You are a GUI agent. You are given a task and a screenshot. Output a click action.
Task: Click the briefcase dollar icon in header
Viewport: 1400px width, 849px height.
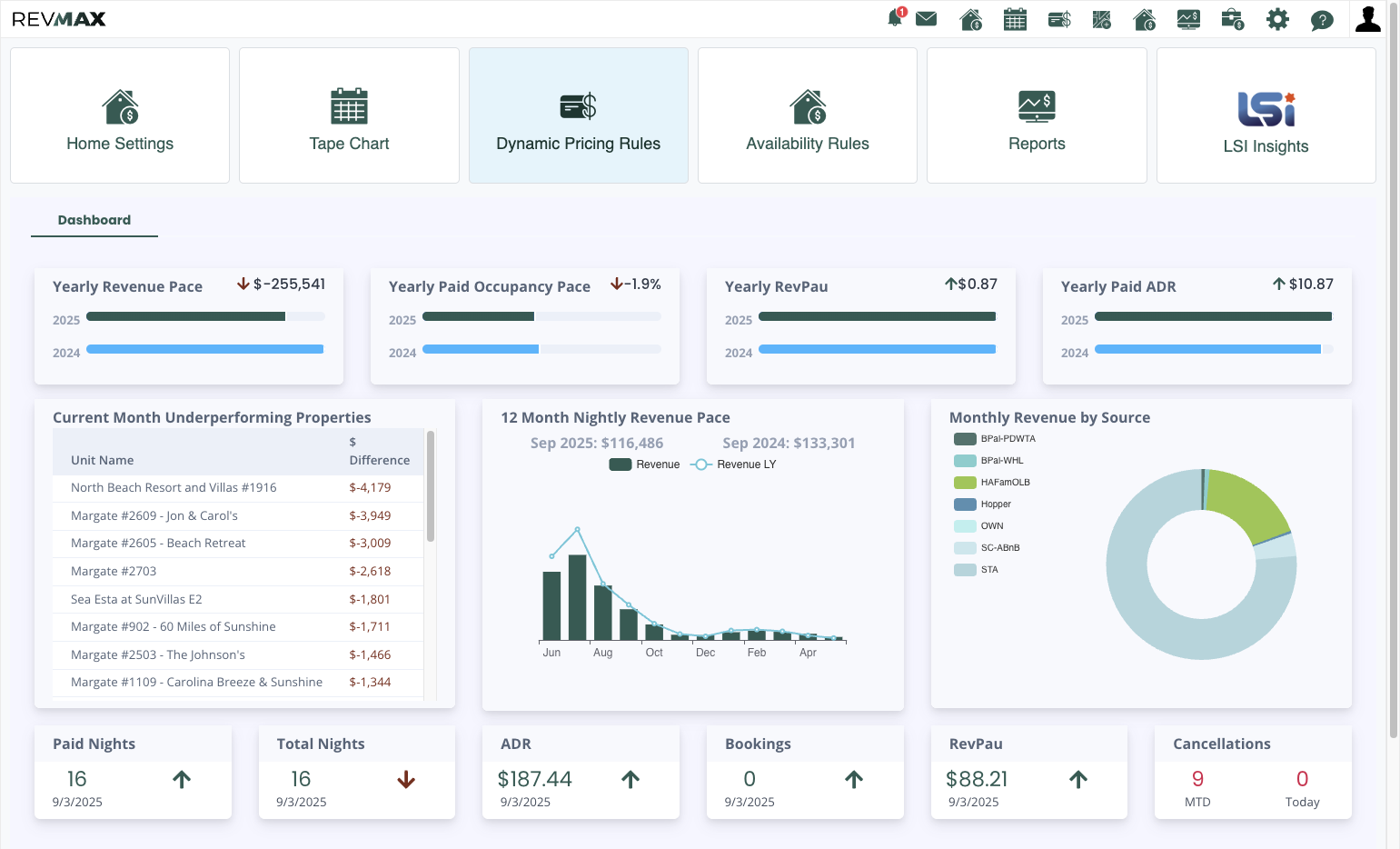[x=1233, y=19]
